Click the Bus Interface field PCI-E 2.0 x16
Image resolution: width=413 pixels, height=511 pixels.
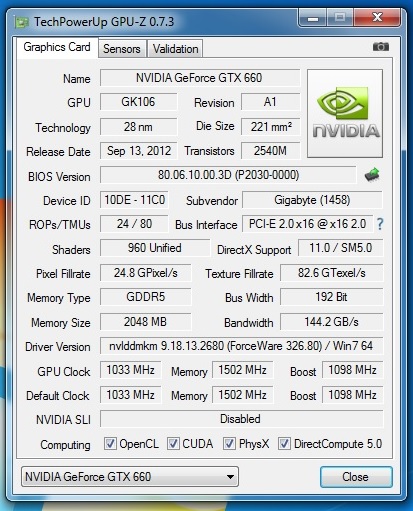tap(307, 224)
